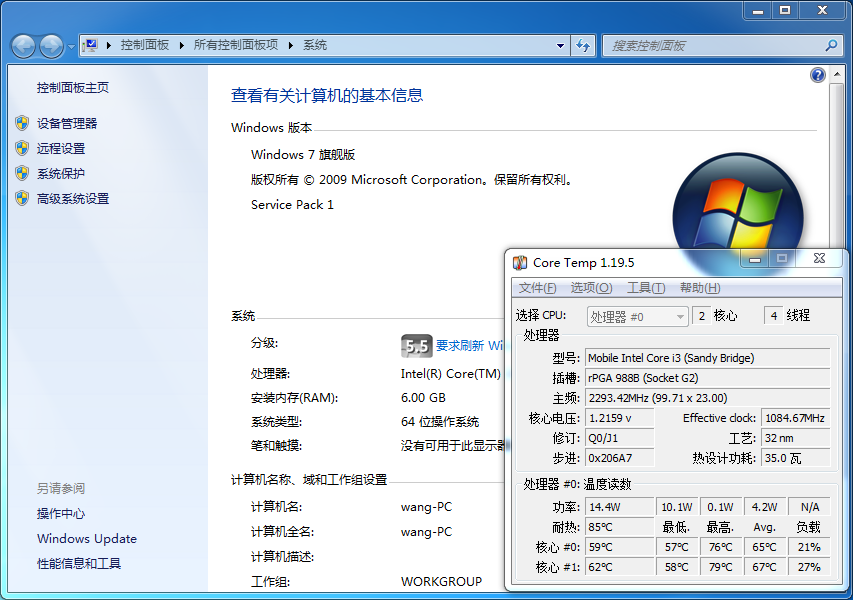Open the 文件(F) menu in Core Temp

(x=537, y=288)
